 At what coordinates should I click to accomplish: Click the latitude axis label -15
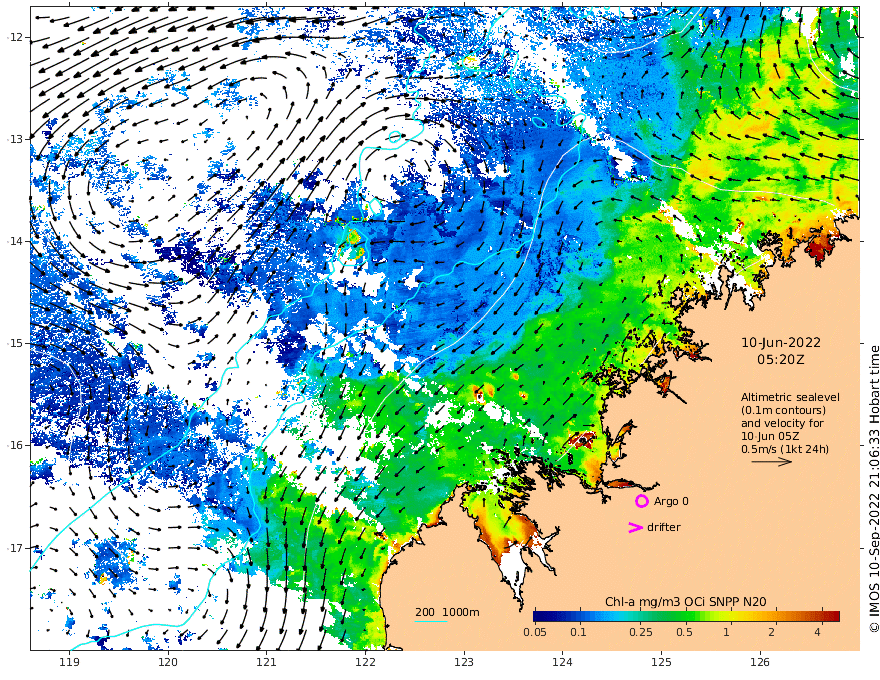tap(14, 343)
